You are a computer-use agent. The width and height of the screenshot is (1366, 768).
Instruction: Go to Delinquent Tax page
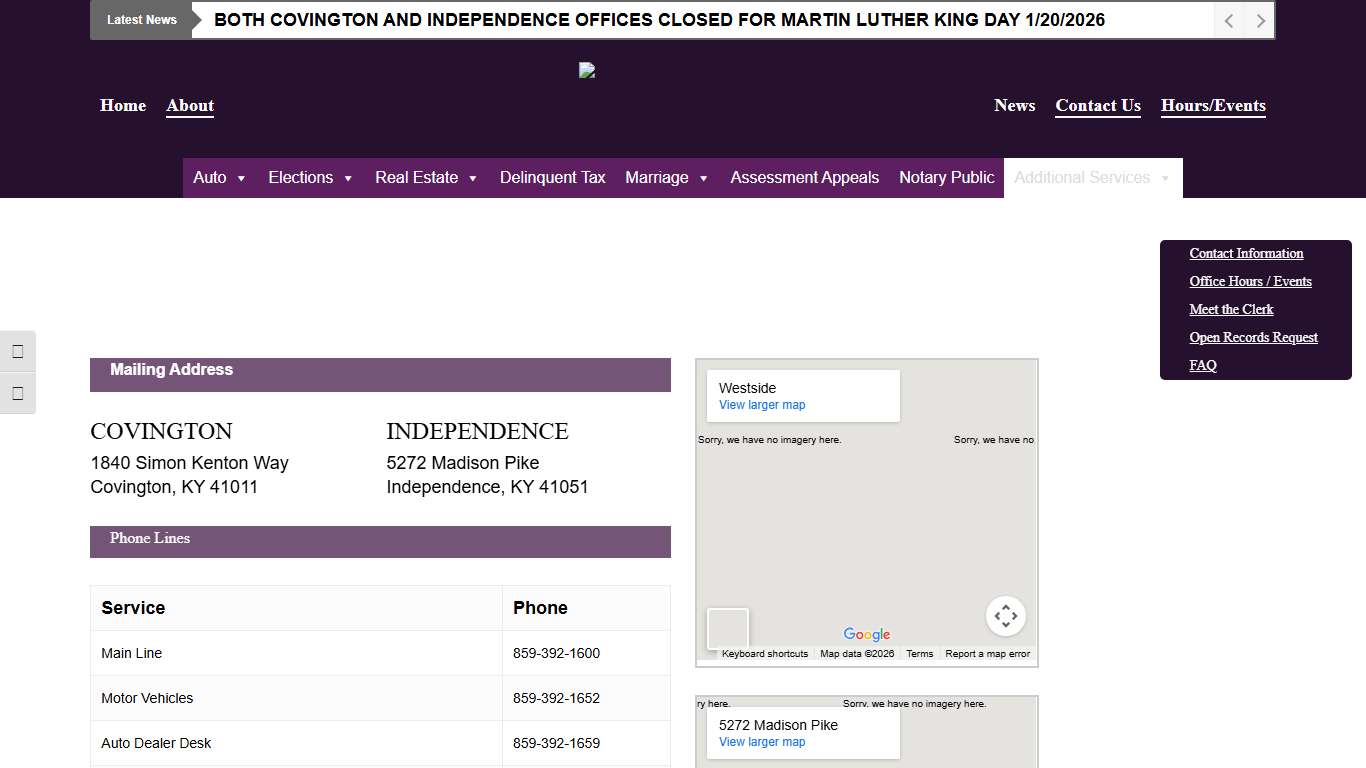click(552, 178)
